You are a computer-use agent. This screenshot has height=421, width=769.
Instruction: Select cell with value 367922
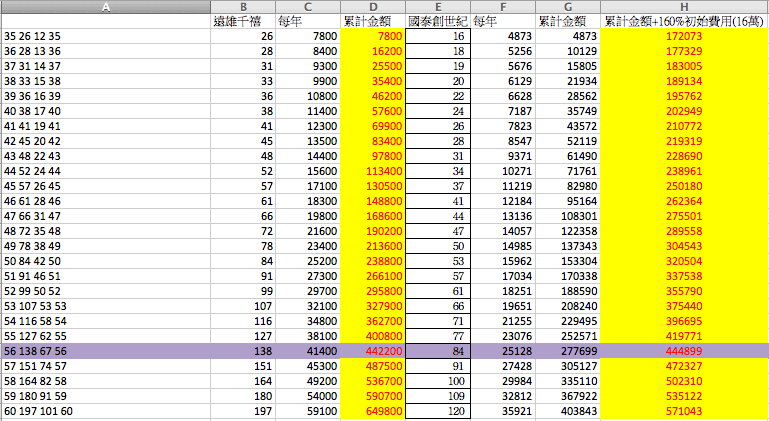point(568,396)
